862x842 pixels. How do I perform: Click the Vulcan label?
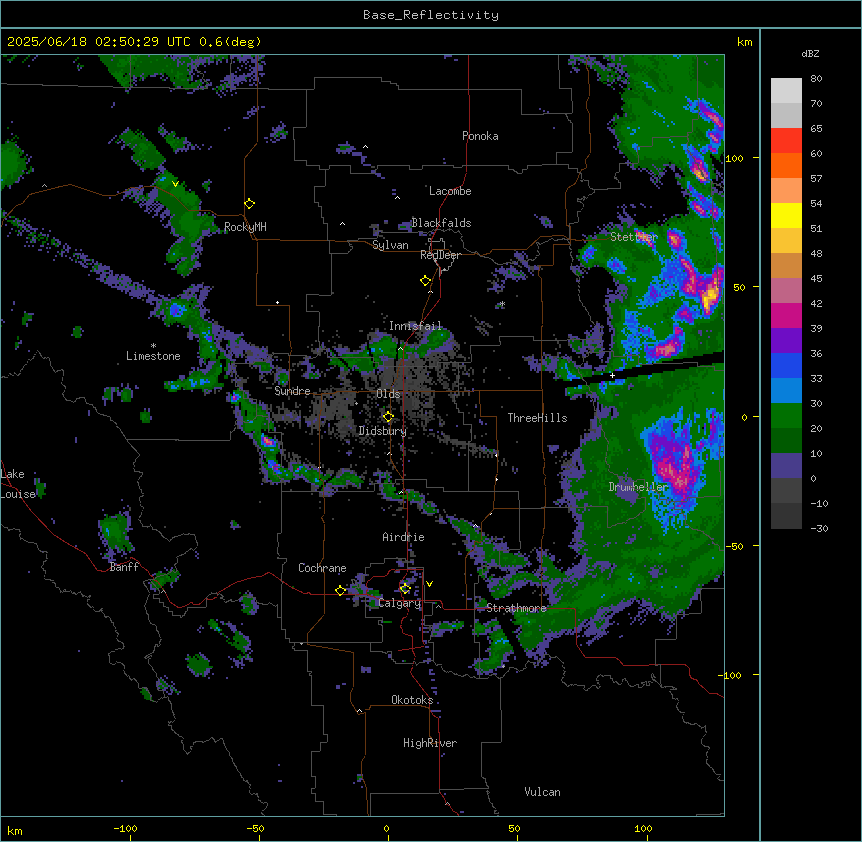click(543, 792)
